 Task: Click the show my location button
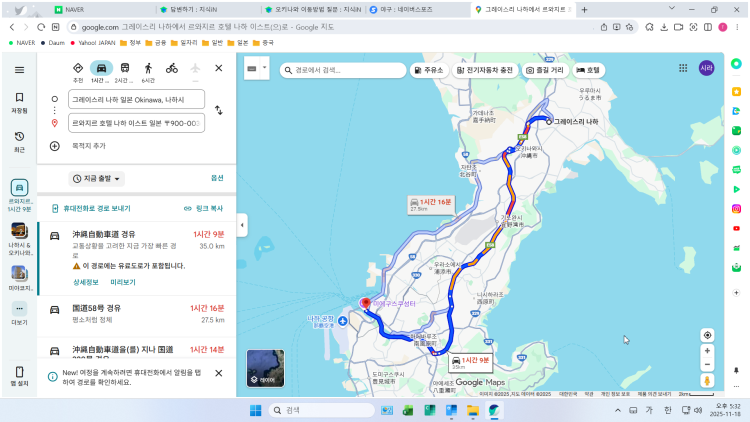pyautogui.click(x=707, y=335)
